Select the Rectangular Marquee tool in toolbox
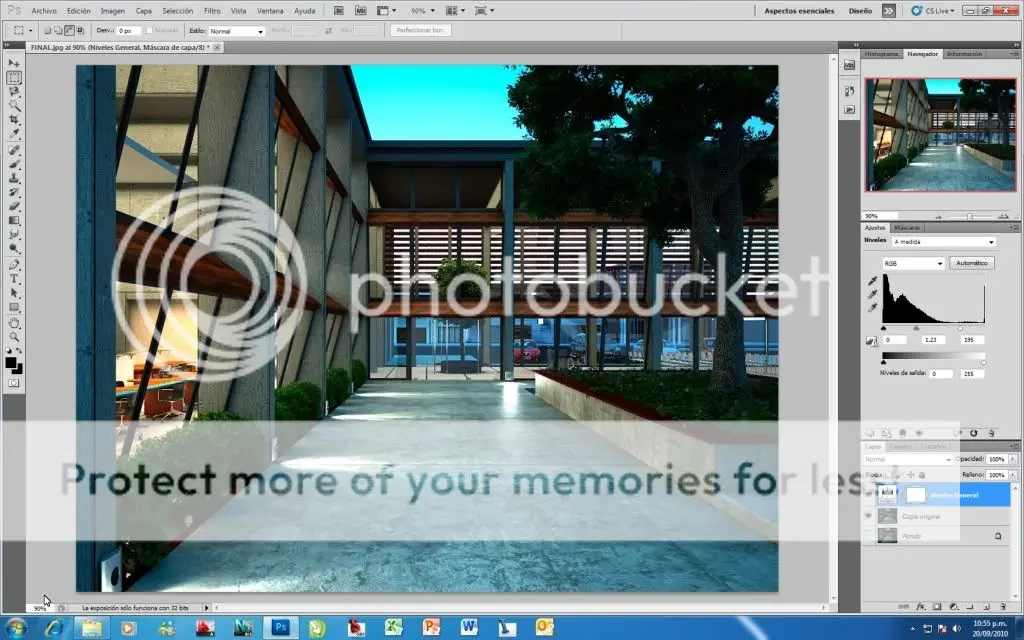 [14, 78]
